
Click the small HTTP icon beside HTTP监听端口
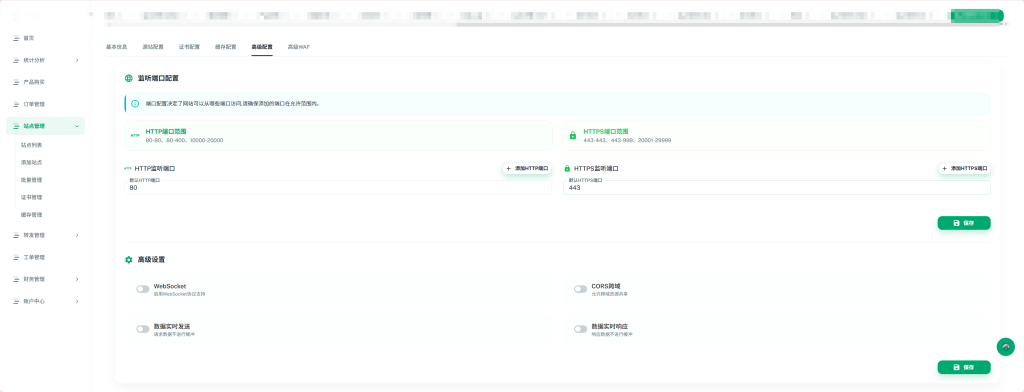(x=128, y=169)
